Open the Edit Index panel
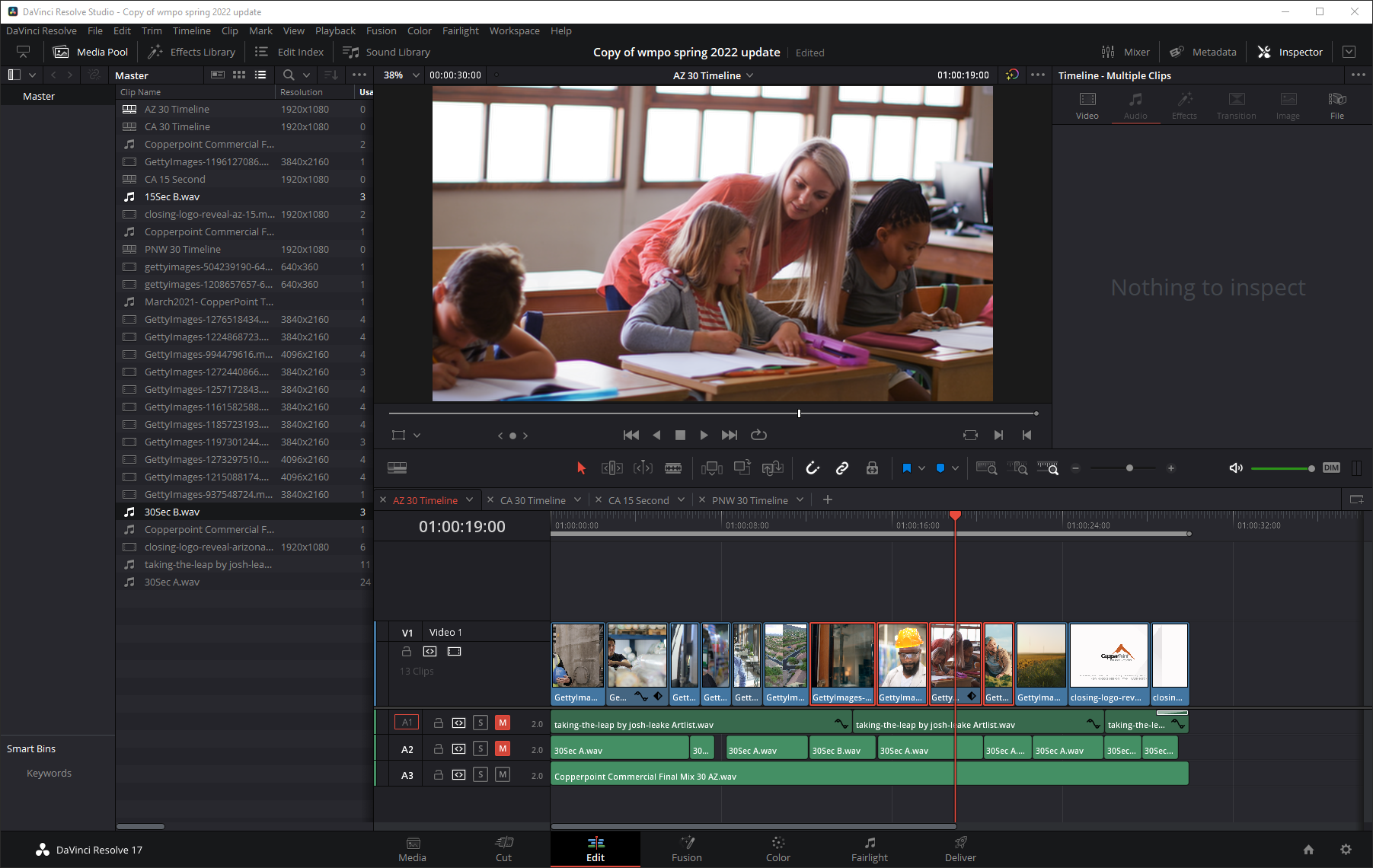1373x868 pixels. tap(289, 52)
